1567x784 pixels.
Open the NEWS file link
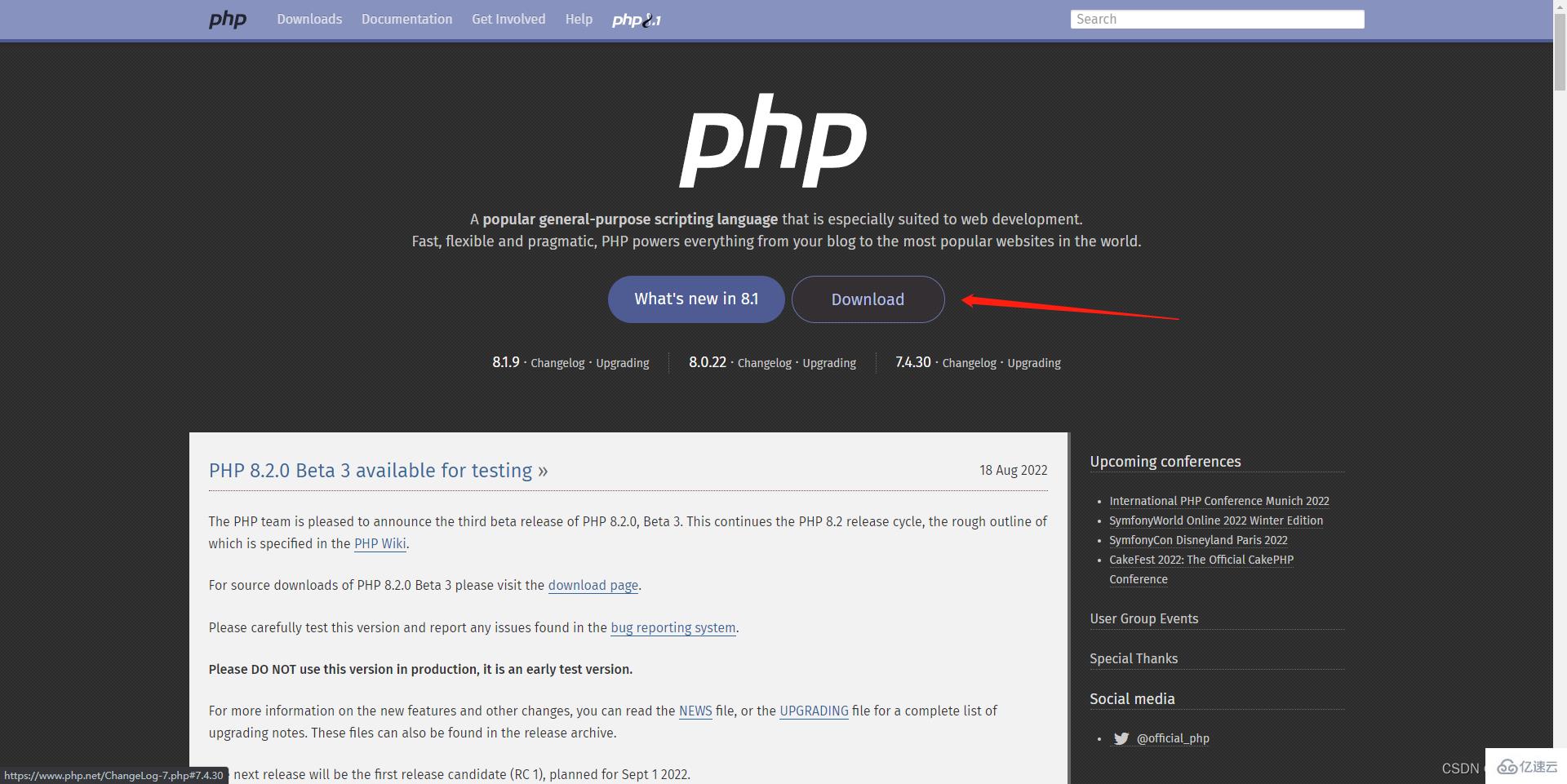tap(695, 711)
